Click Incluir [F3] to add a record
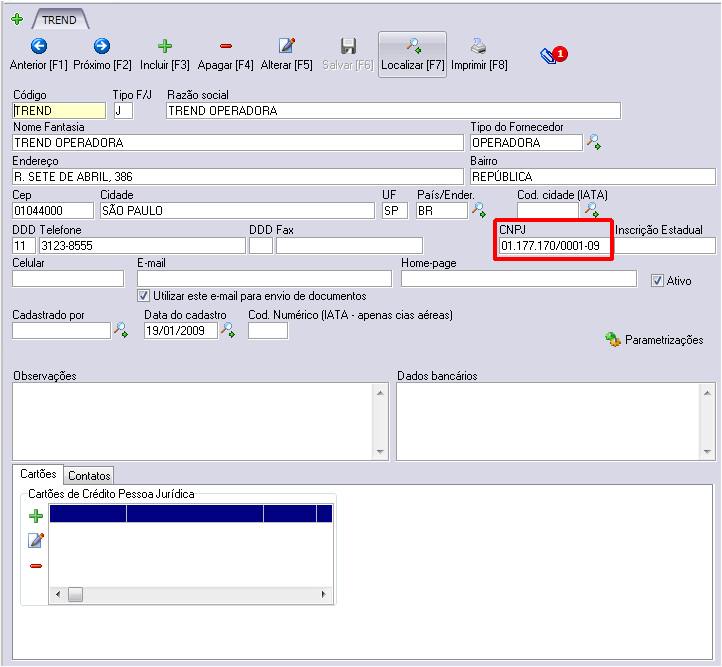The image size is (722, 667). tap(165, 54)
